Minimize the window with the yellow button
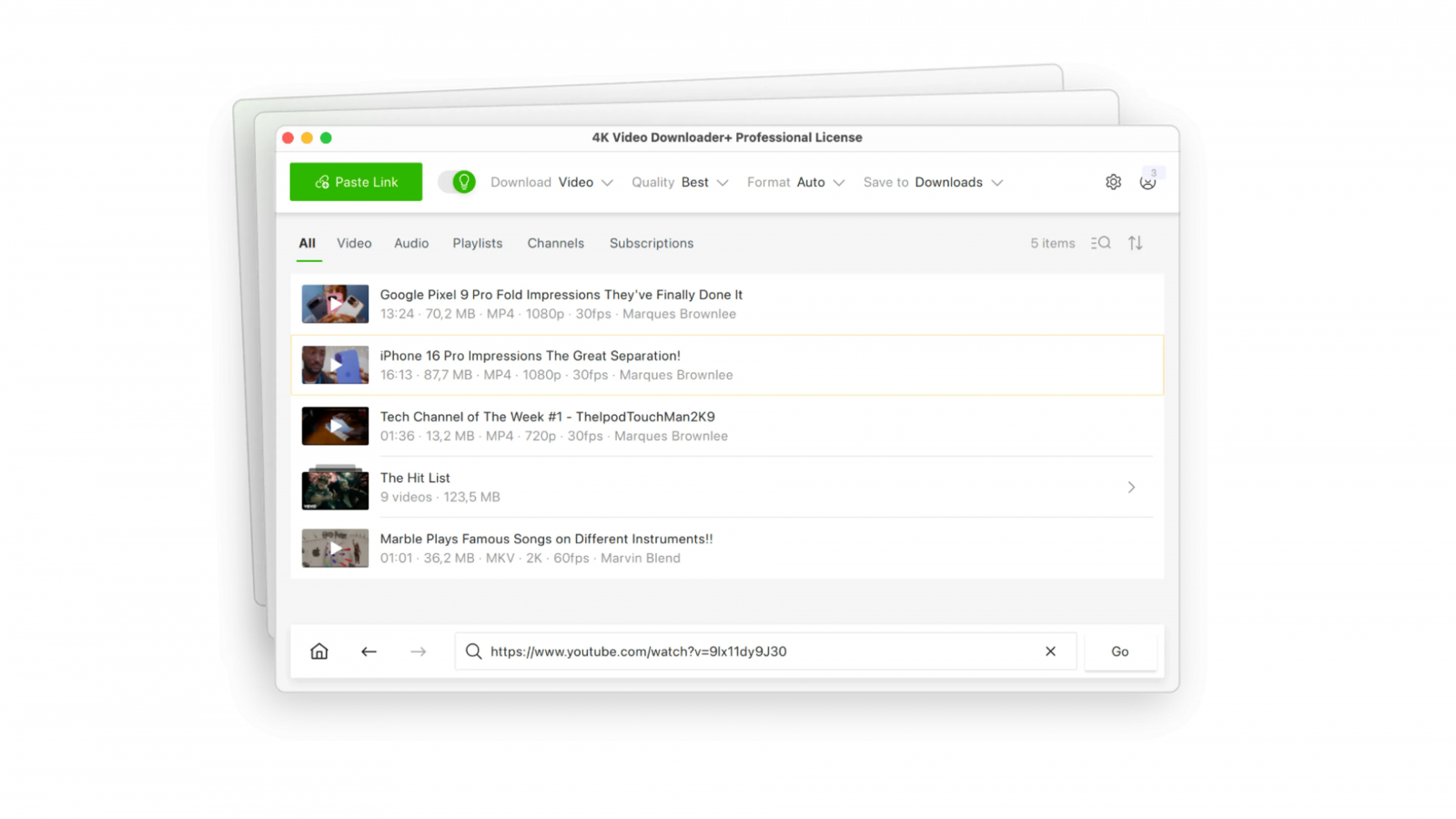 click(x=307, y=137)
